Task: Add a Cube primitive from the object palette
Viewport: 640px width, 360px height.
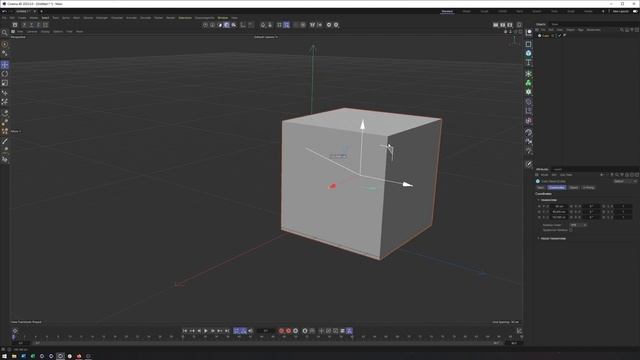Action: tap(529, 53)
